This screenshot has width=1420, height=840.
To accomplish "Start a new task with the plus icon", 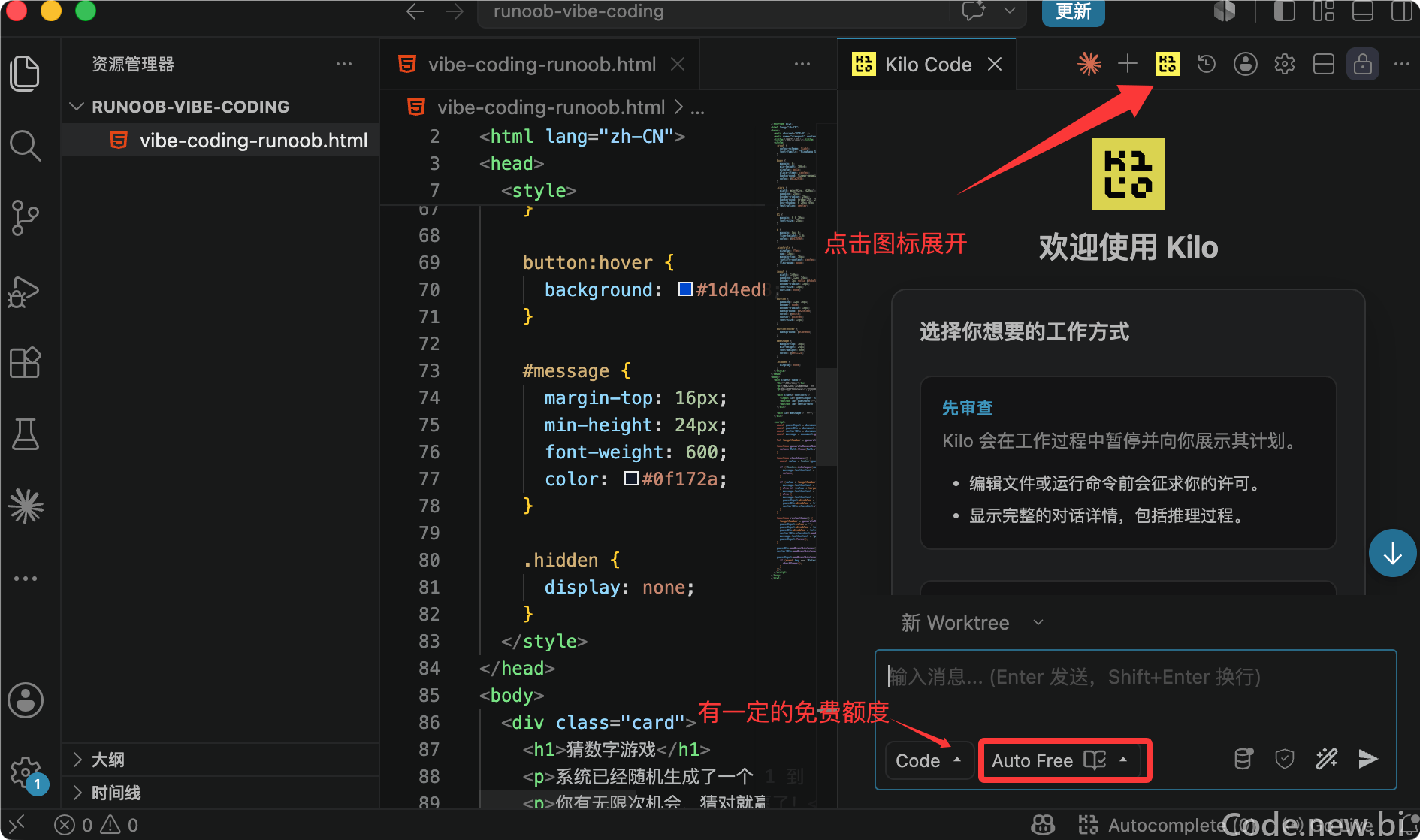I will (1128, 64).
